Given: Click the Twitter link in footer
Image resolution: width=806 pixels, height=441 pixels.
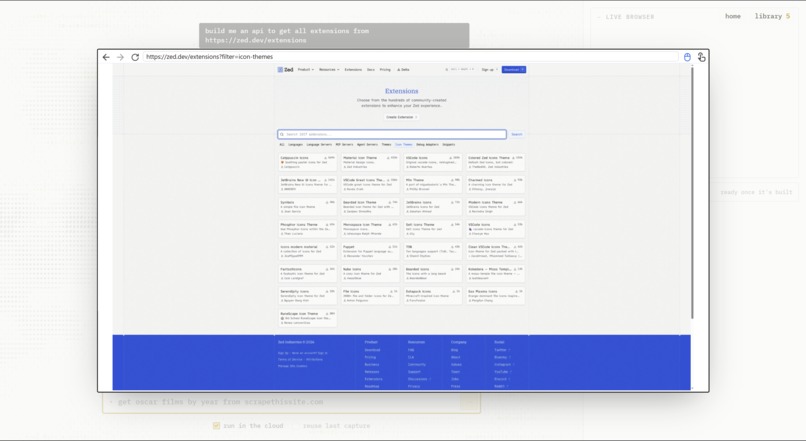Looking at the screenshot, I should 501,350.
